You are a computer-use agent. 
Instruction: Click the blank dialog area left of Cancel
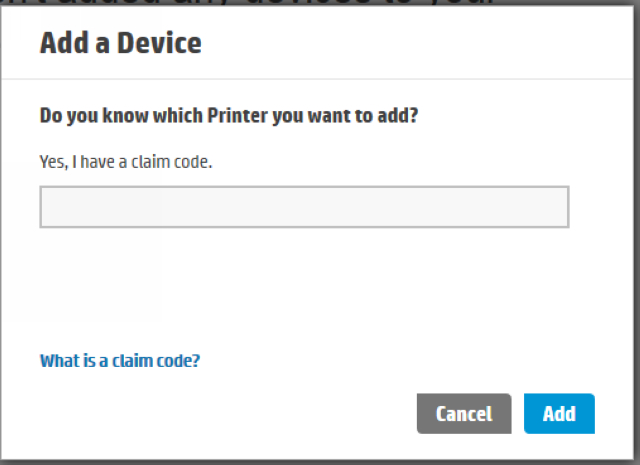pyautogui.click(x=250, y=413)
